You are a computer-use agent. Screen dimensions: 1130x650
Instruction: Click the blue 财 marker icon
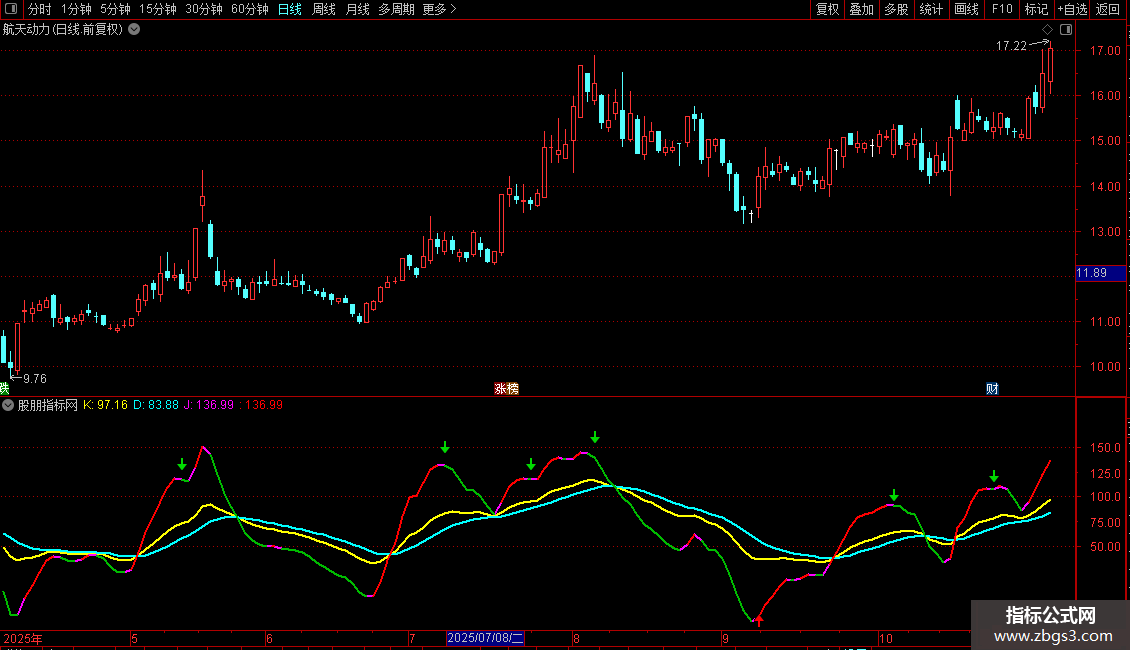(992, 388)
